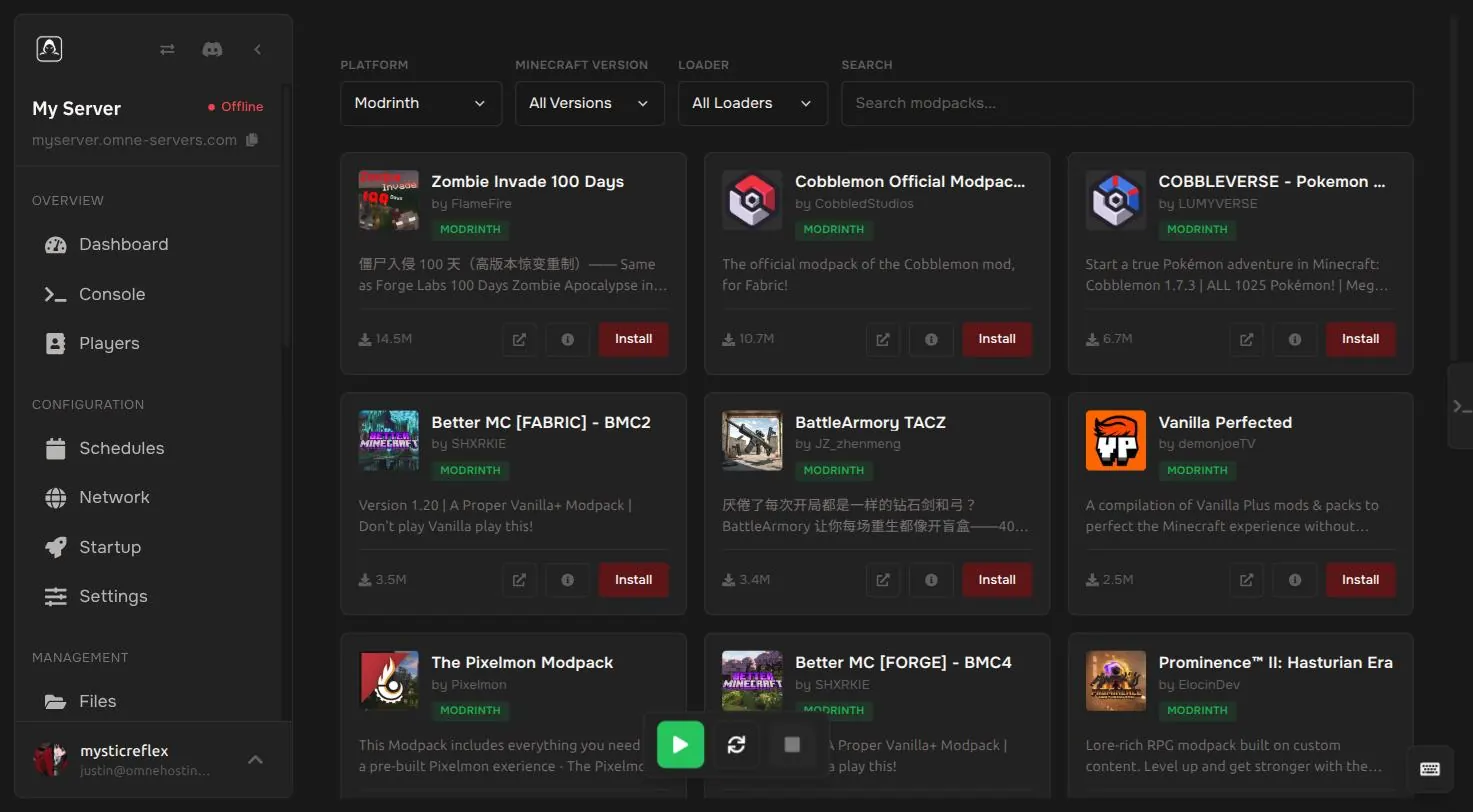Open the Discord icon link
Image resolution: width=1473 pixels, height=812 pixels.
212,49
